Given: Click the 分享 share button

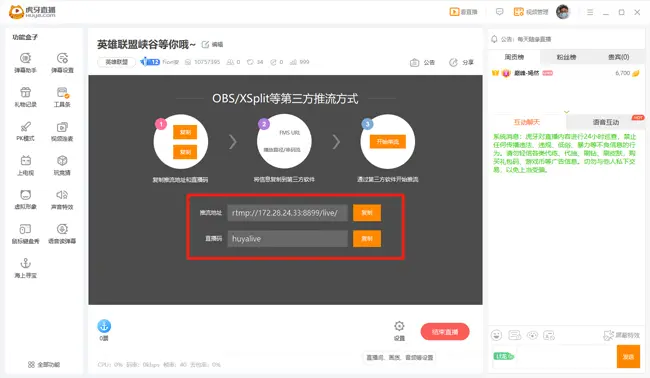Looking at the screenshot, I should coord(461,63).
